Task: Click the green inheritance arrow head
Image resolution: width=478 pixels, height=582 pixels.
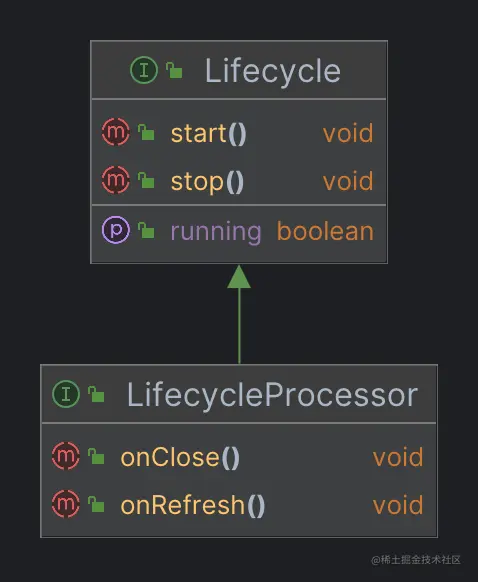Action: point(239,277)
